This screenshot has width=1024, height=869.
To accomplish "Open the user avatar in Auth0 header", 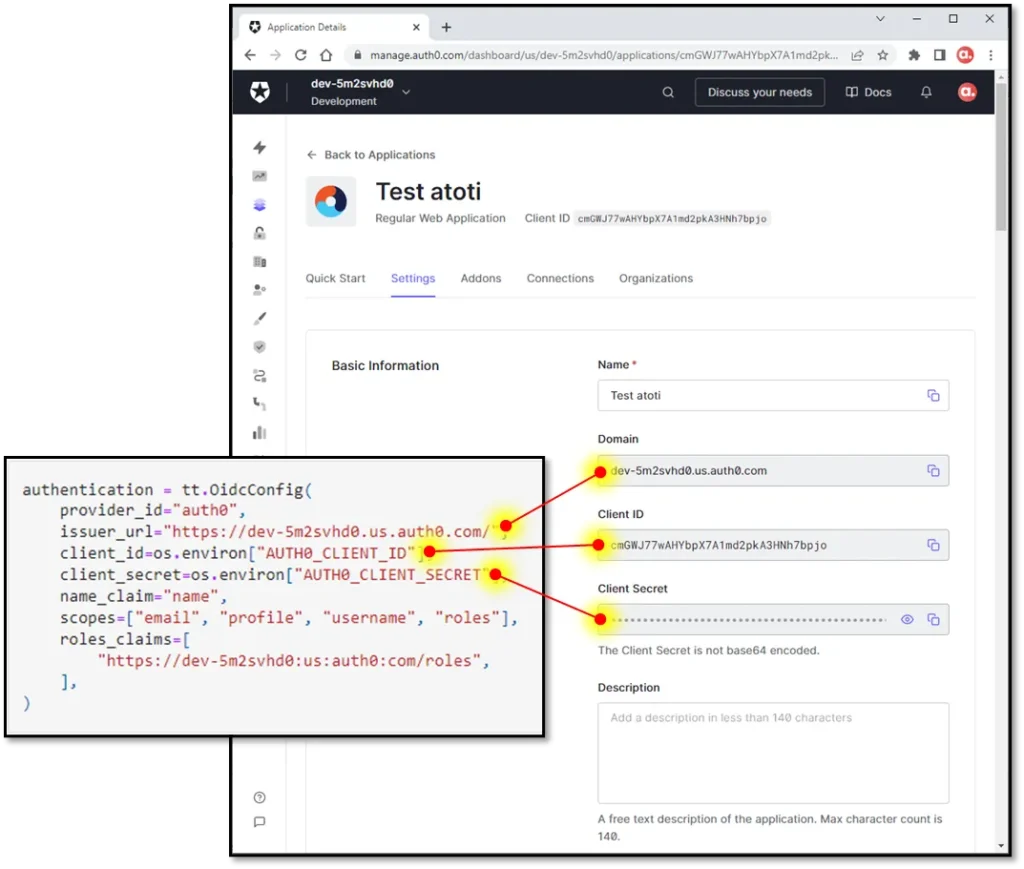I will coord(967,92).
